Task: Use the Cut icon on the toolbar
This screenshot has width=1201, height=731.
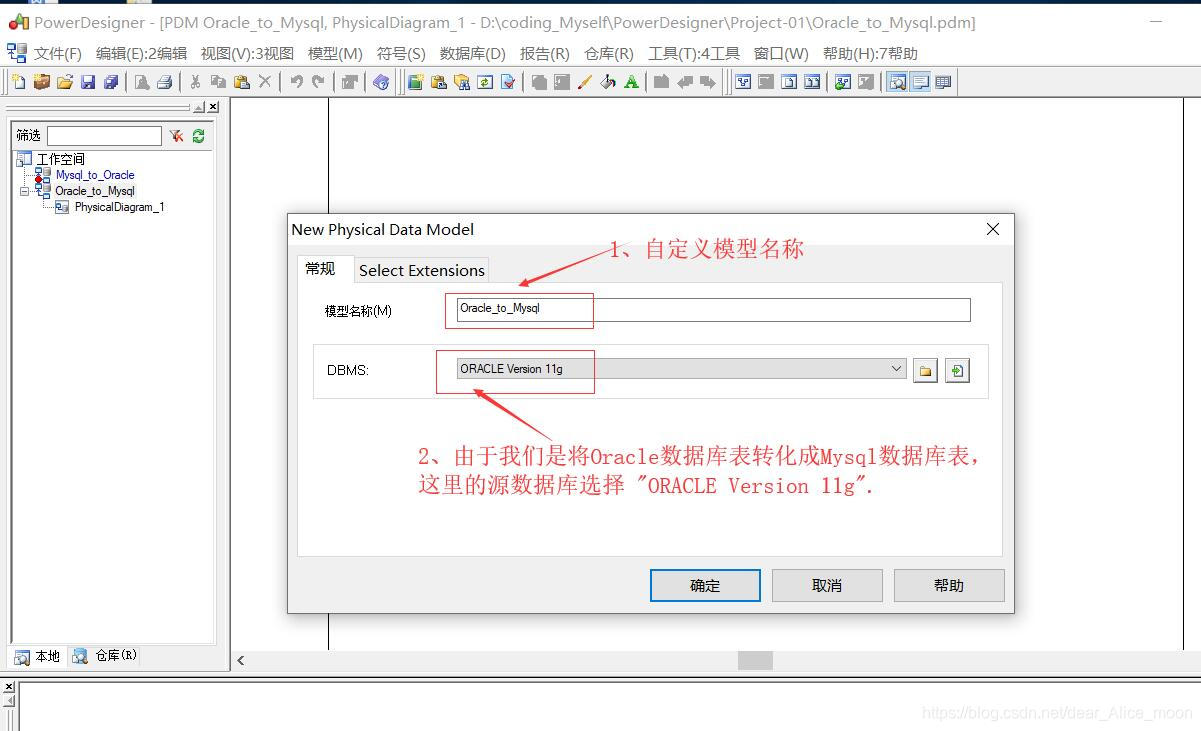Action: click(x=195, y=82)
